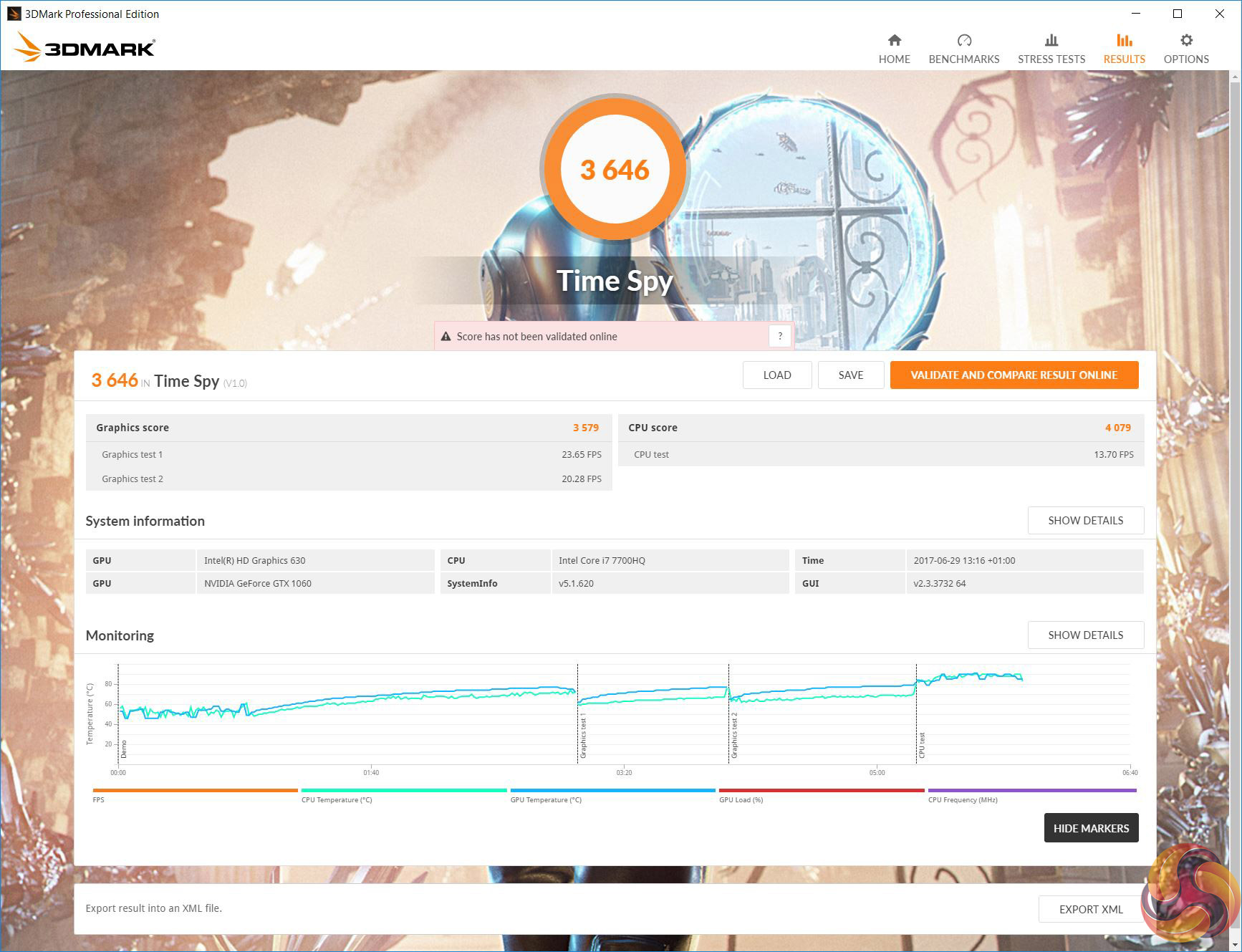Click the Demo marker on the chart
This screenshot has width=1242, height=952.
pyautogui.click(x=124, y=749)
